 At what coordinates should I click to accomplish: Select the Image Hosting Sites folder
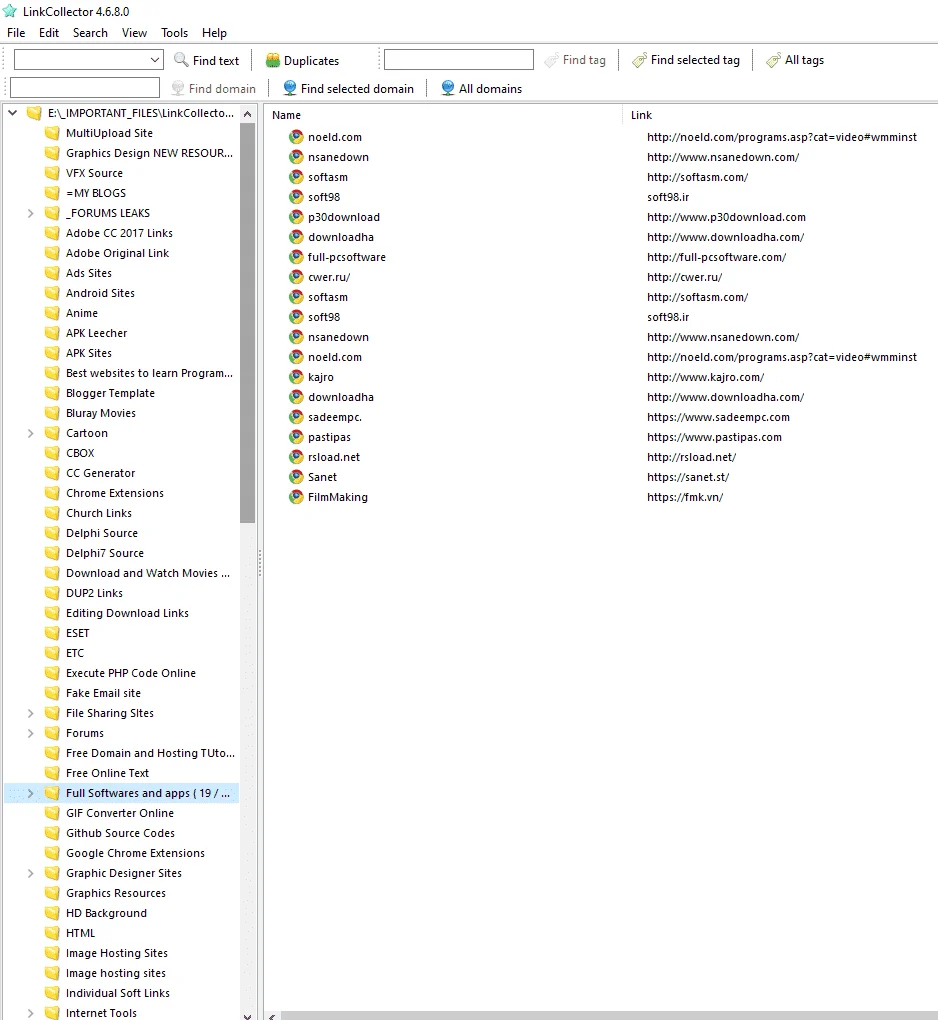tap(117, 953)
